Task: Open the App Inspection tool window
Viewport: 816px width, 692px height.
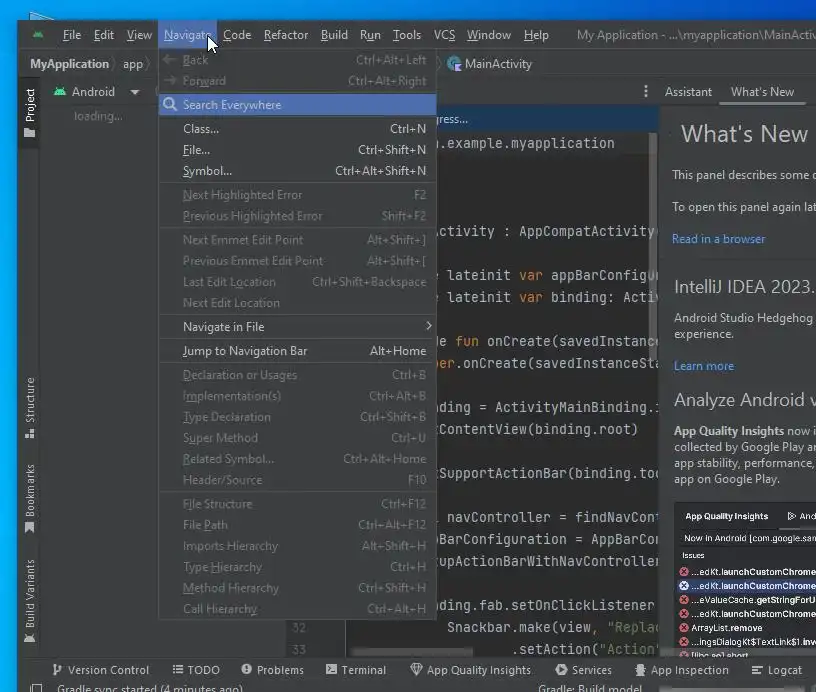Action: tap(682, 670)
